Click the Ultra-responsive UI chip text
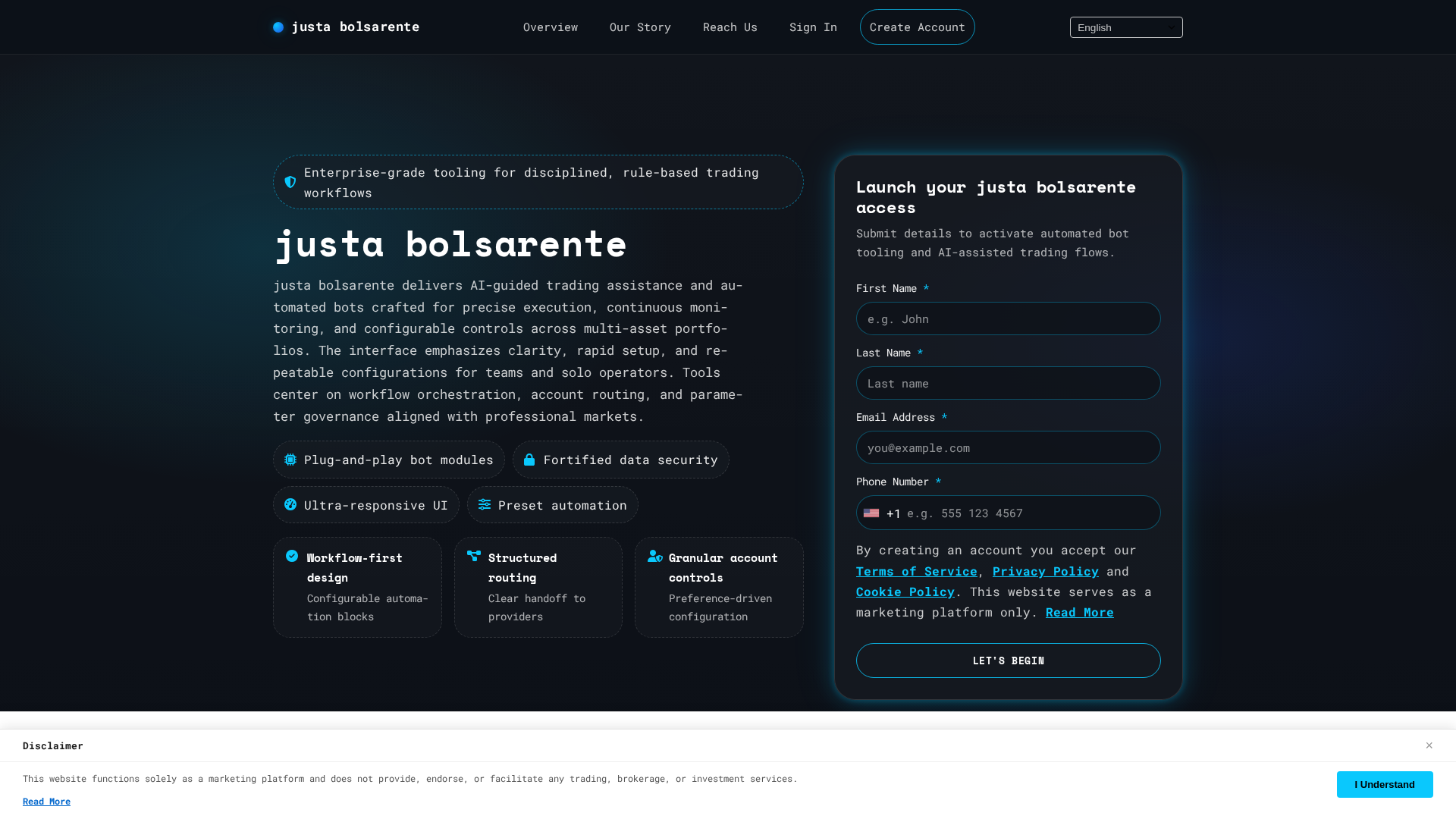 [376, 505]
